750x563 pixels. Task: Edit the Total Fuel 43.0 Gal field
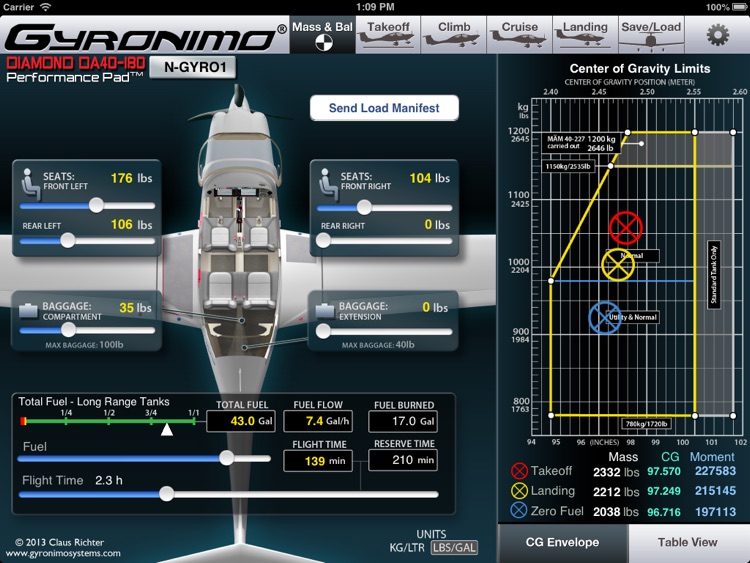241,421
